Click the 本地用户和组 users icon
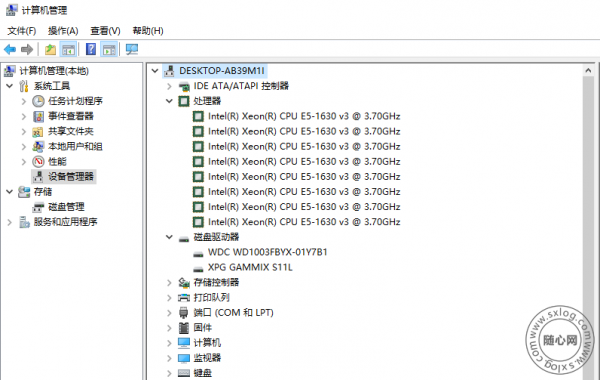 click(38, 147)
